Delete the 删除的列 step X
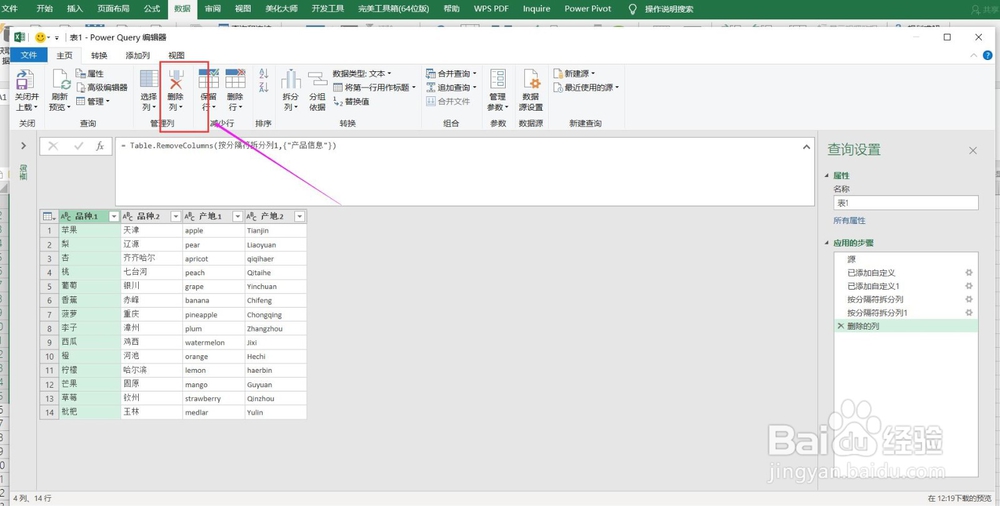Screen dimensions: 1000x506 tap(840, 326)
